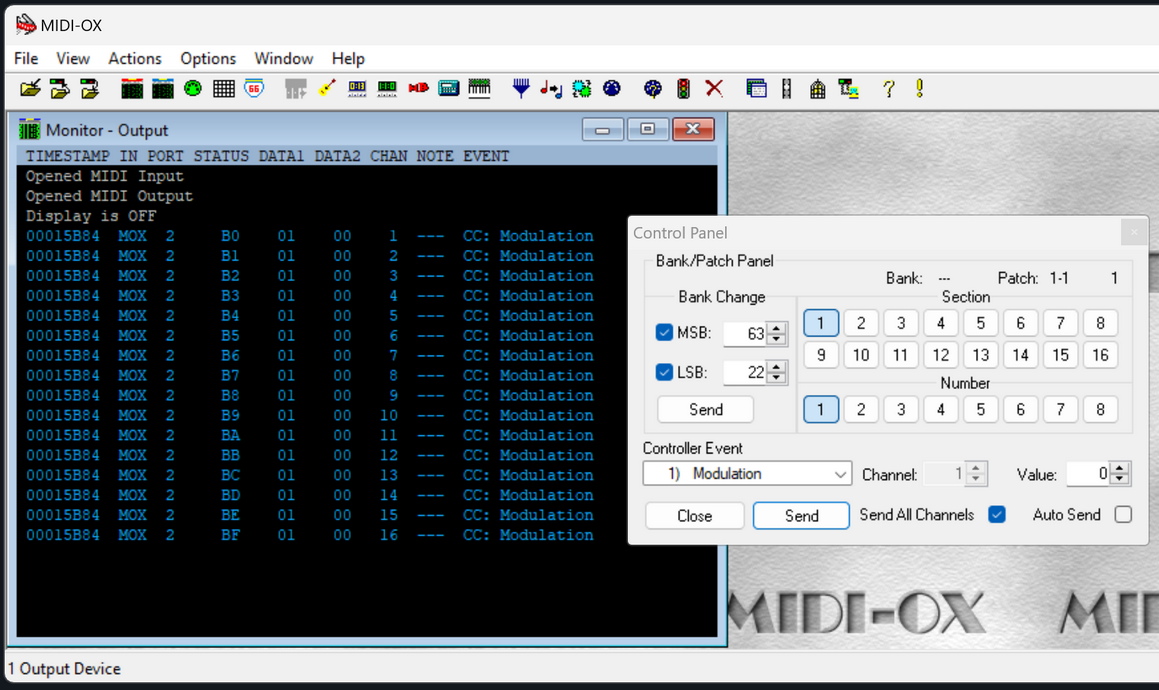1159x690 pixels.
Task: Click the red X toolbar icon
Action: click(714, 89)
